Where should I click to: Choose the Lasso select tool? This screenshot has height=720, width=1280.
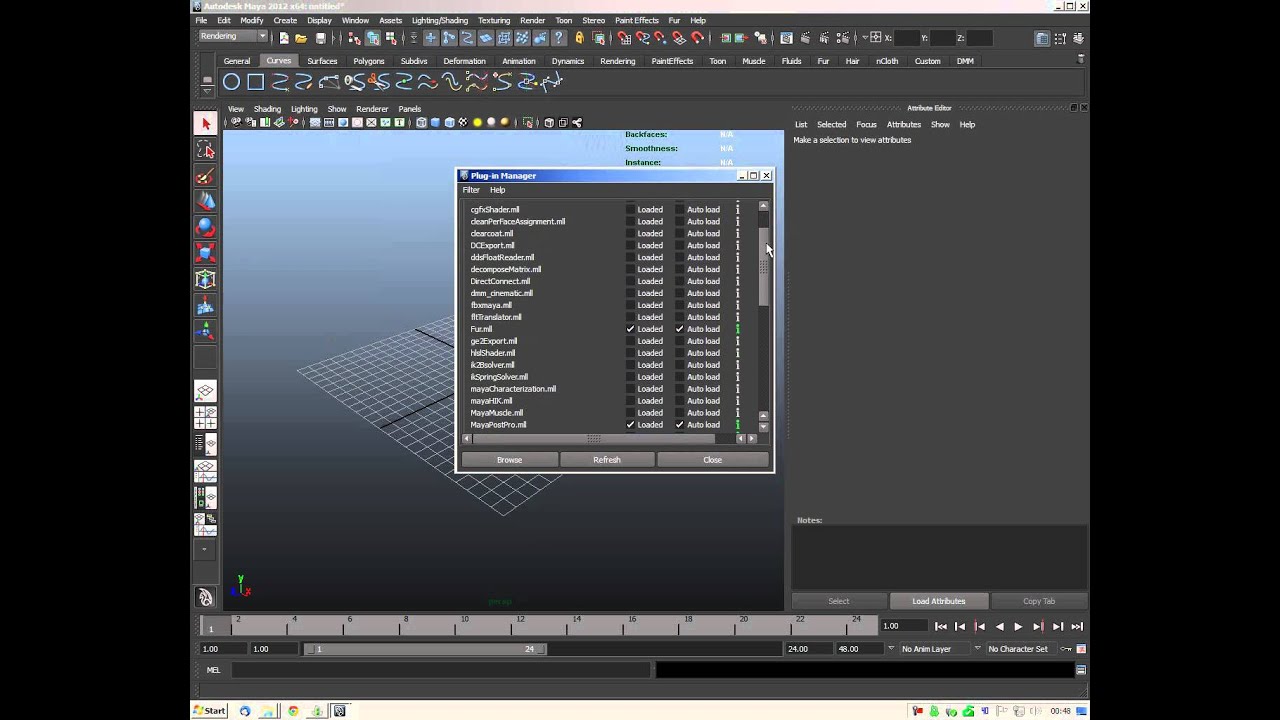pyautogui.click(x=205, y=150)
